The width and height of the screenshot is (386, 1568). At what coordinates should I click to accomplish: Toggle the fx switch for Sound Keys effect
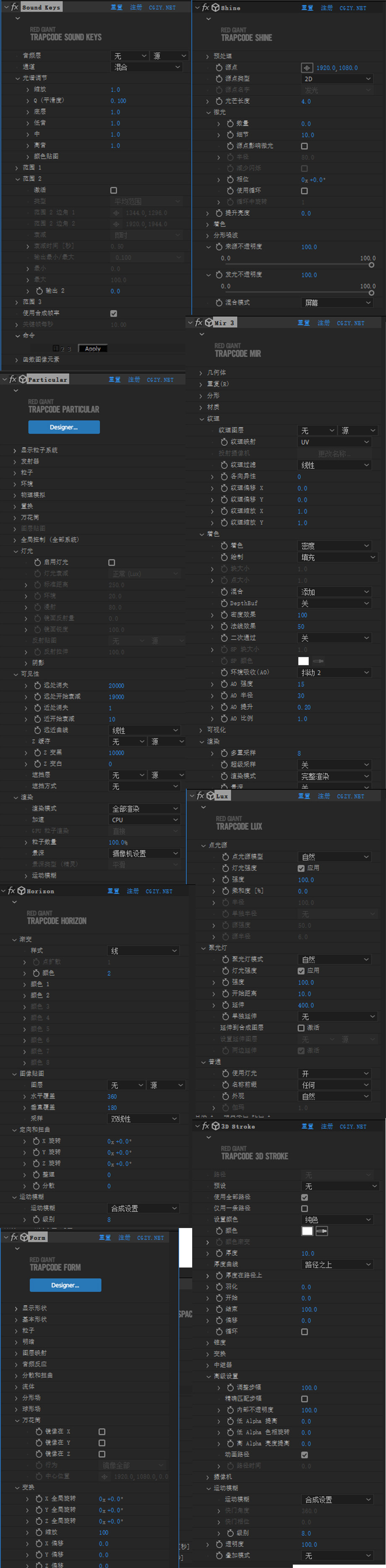click(15, 7)
